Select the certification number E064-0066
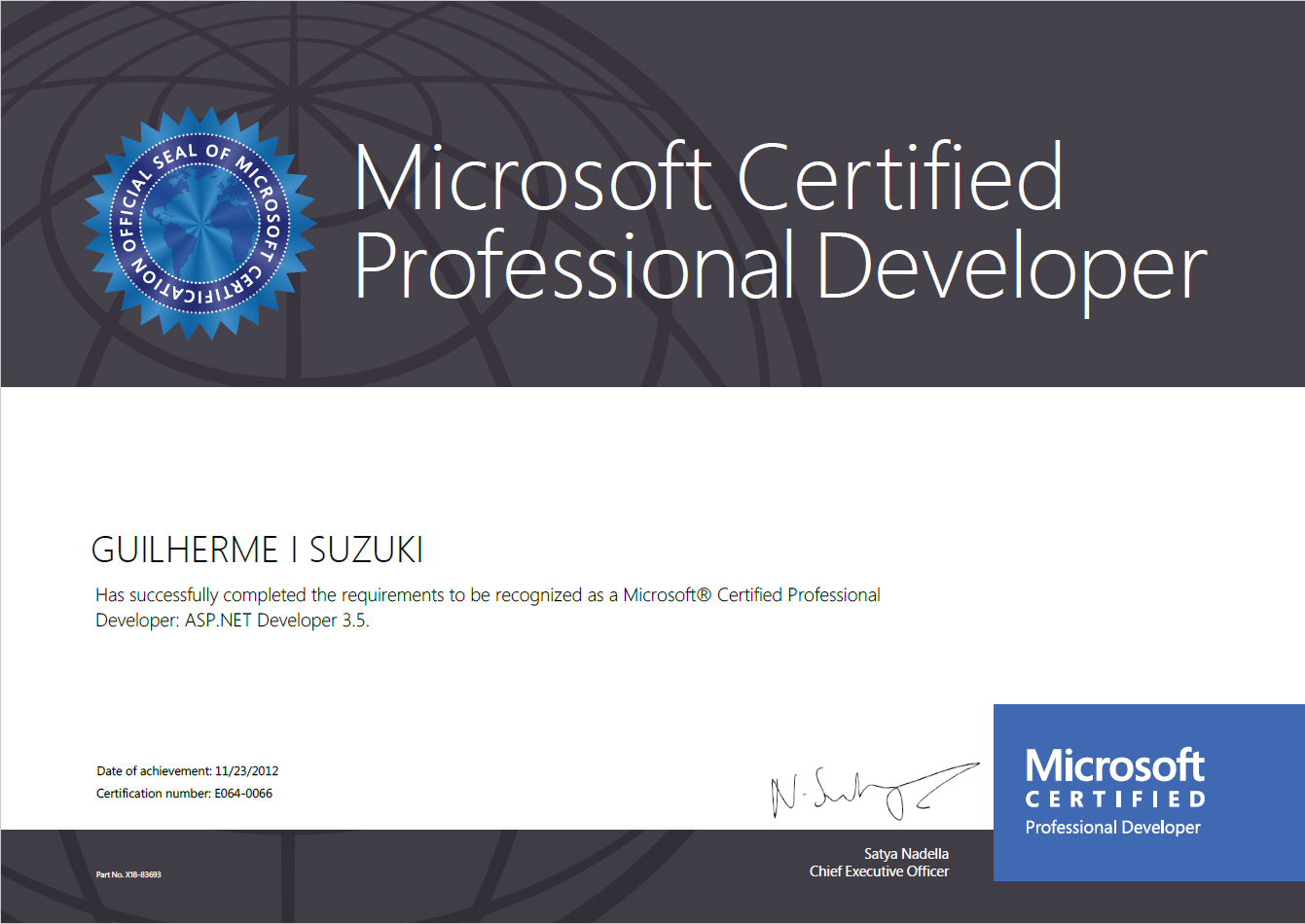 click(x=243, y=794)
